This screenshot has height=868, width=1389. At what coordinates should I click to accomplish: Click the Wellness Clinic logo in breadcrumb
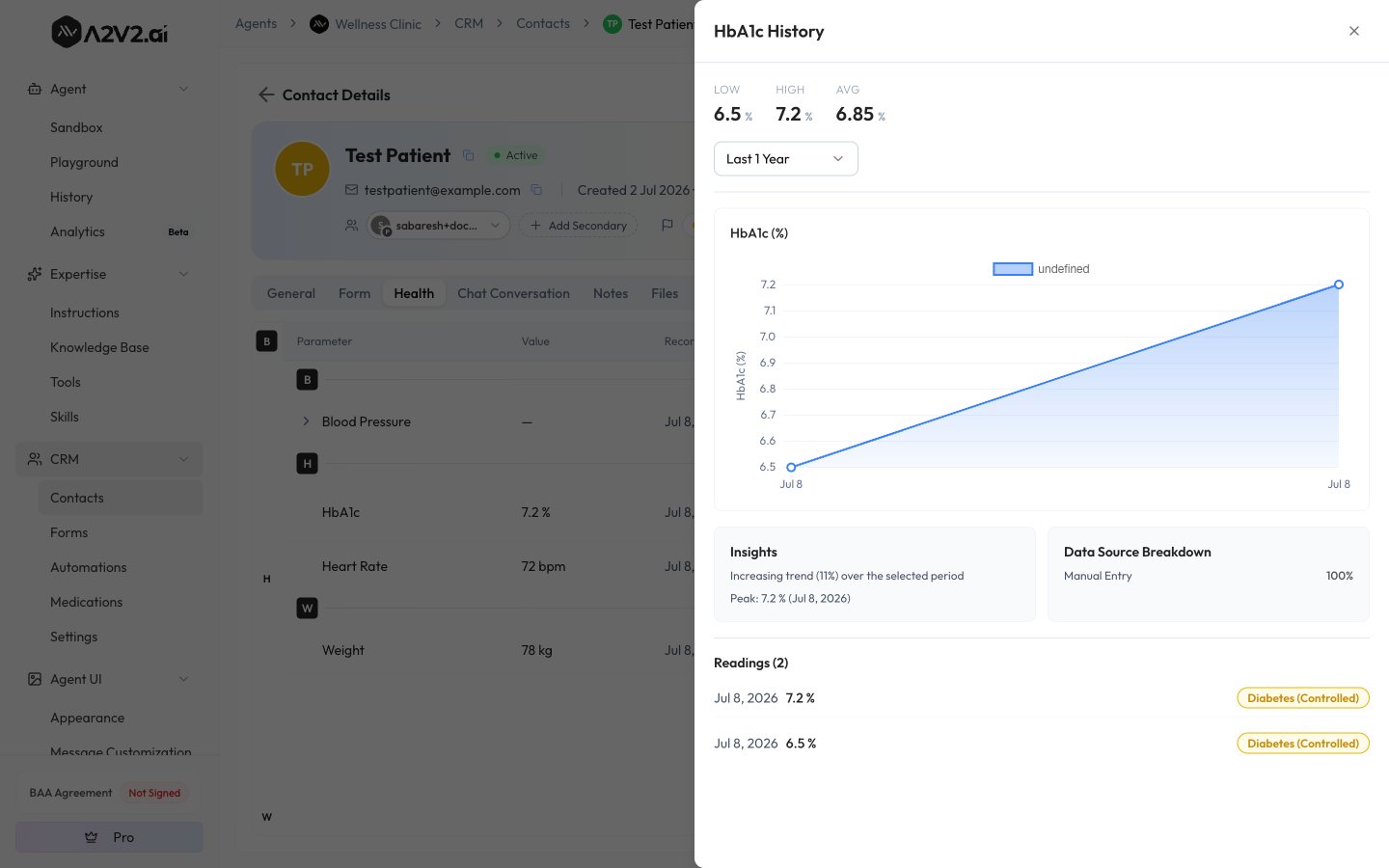pyautogui.click(x=319, y=24)
